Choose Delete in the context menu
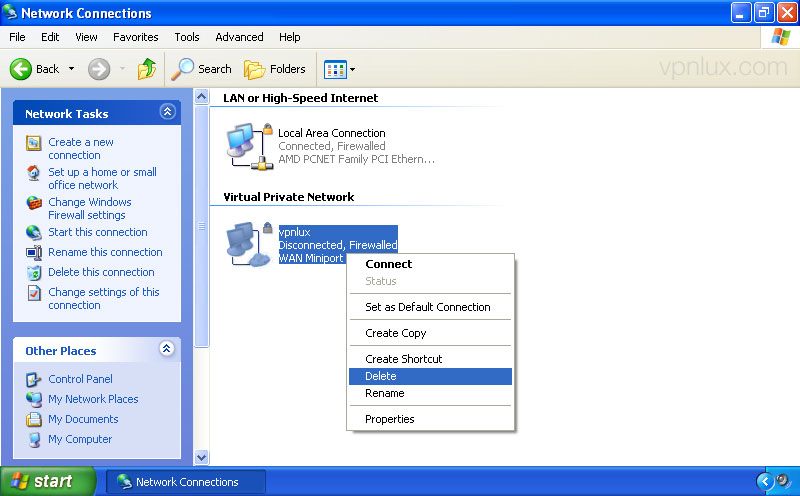 430,377
